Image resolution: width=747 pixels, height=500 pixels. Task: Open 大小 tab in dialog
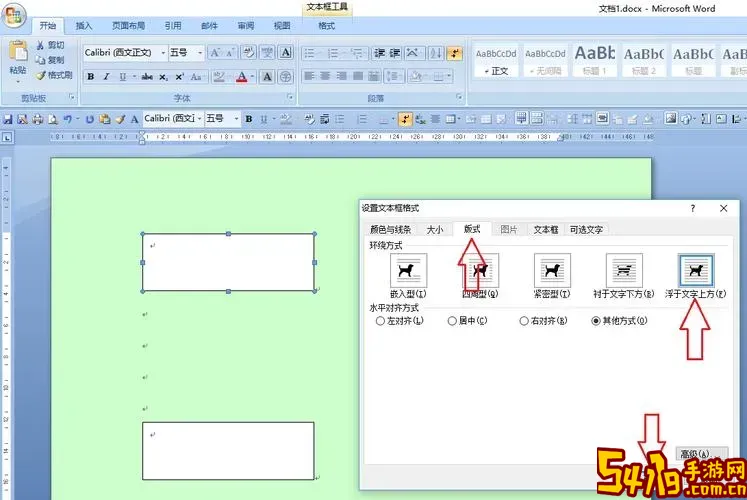434,230
